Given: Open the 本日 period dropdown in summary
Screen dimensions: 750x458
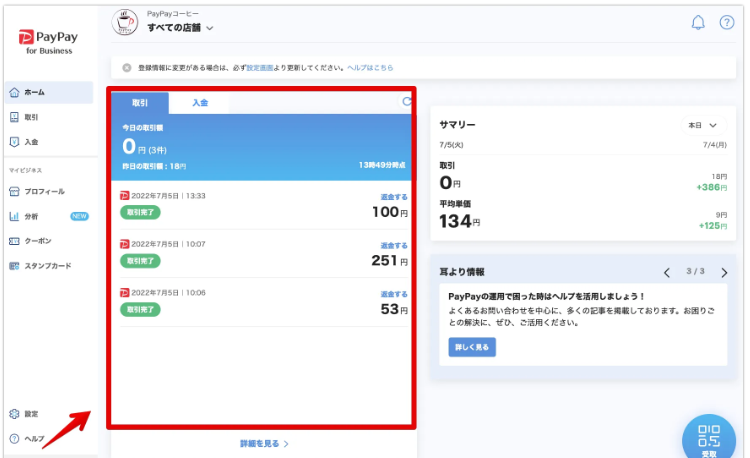Looking at the screenshot, I should coord(701,126).
